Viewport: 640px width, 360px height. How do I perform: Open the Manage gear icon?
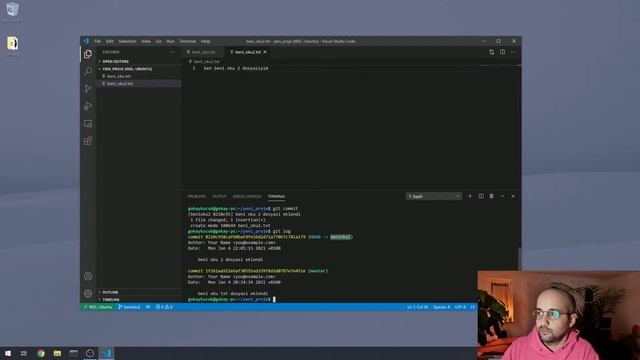88,293
